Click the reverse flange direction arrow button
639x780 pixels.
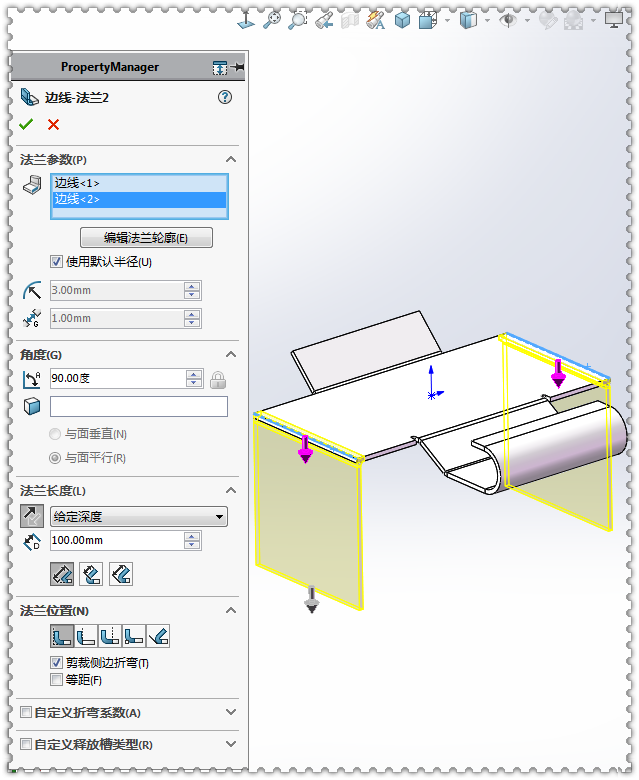(32, 516)
